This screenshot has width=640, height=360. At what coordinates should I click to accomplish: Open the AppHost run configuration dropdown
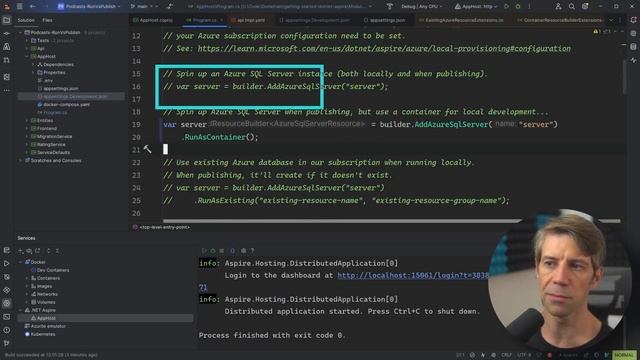(476, 7)
